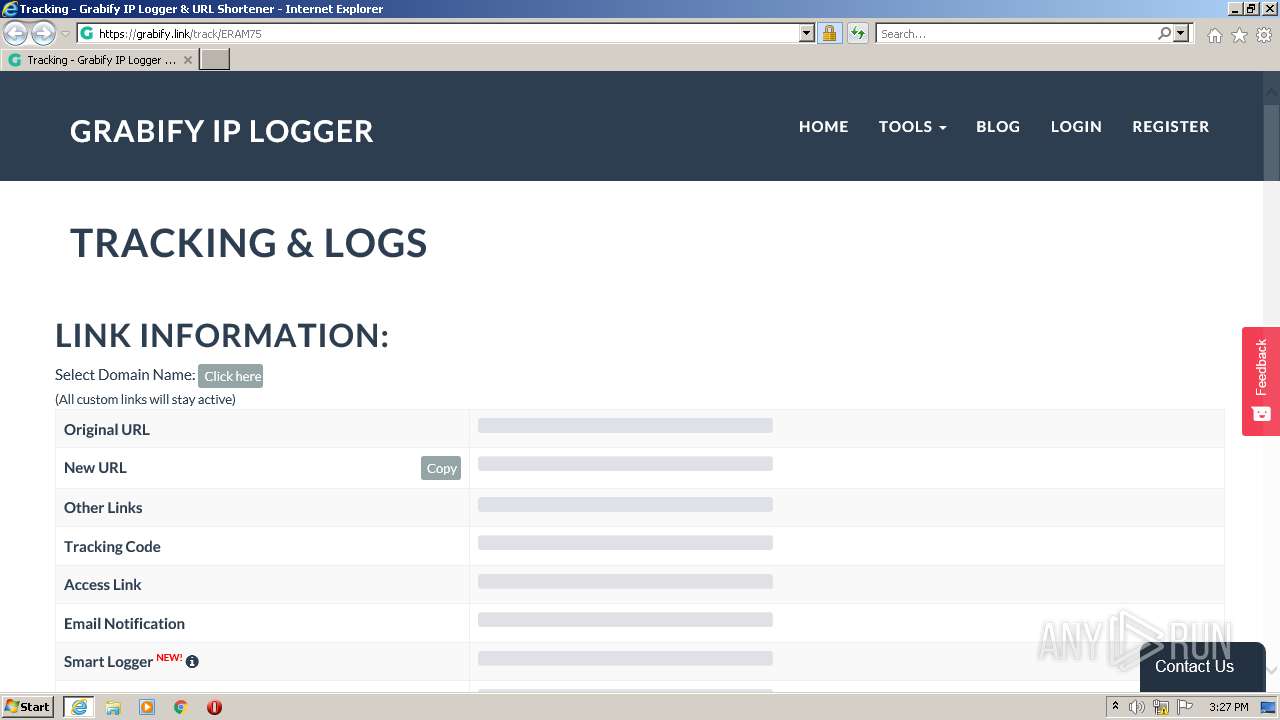Select the 'Email Notification' row label
The height and width of the screenshot is (720, 1280).
tap(124, 623)
